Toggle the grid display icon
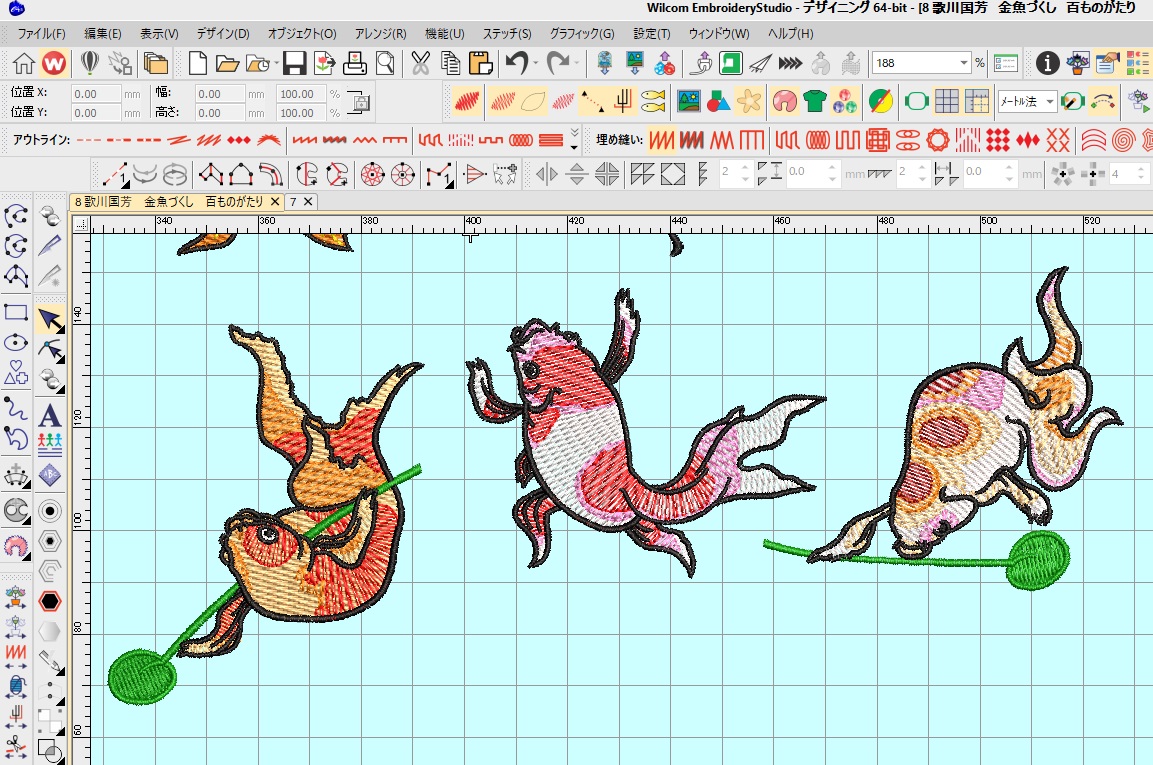The height and width of the screenshot is (765, 1153). [946, 101]
